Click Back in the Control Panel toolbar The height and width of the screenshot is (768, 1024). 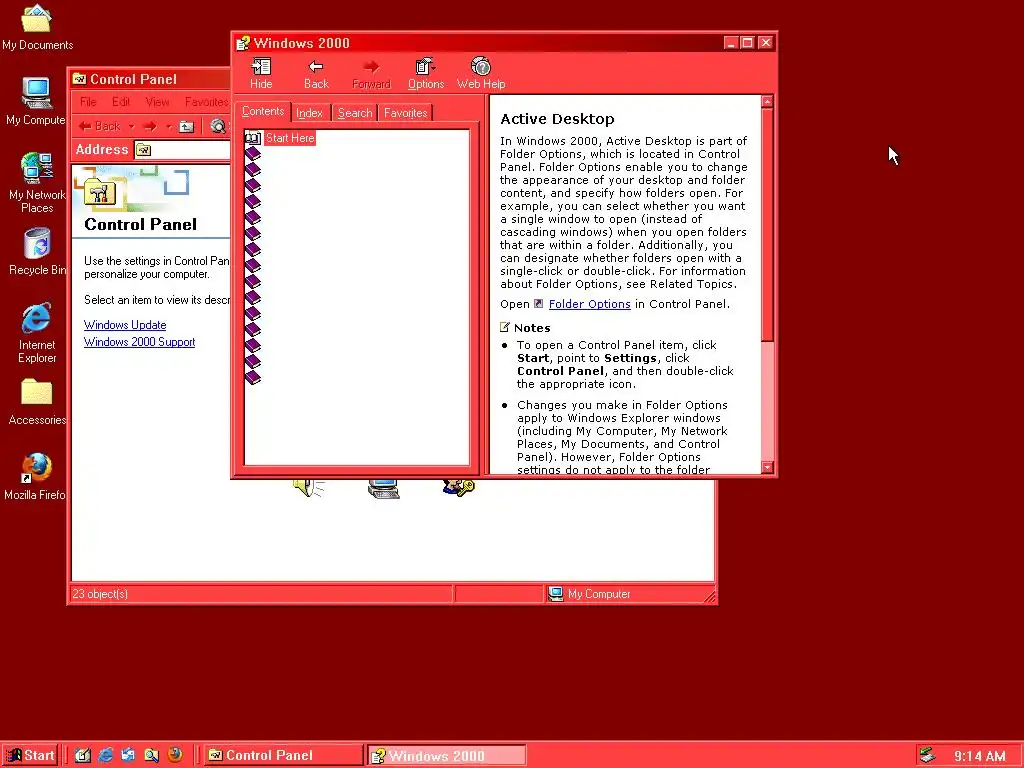pos(100,126)
